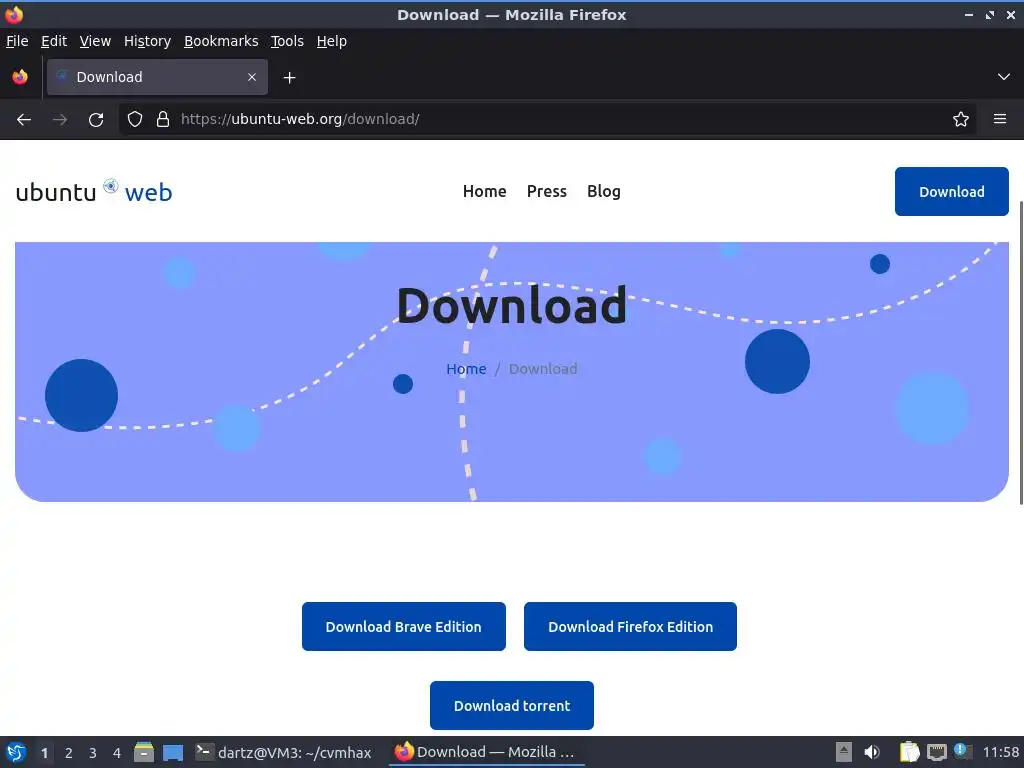
Task: Open the View menu
Action: click(95, 41)
